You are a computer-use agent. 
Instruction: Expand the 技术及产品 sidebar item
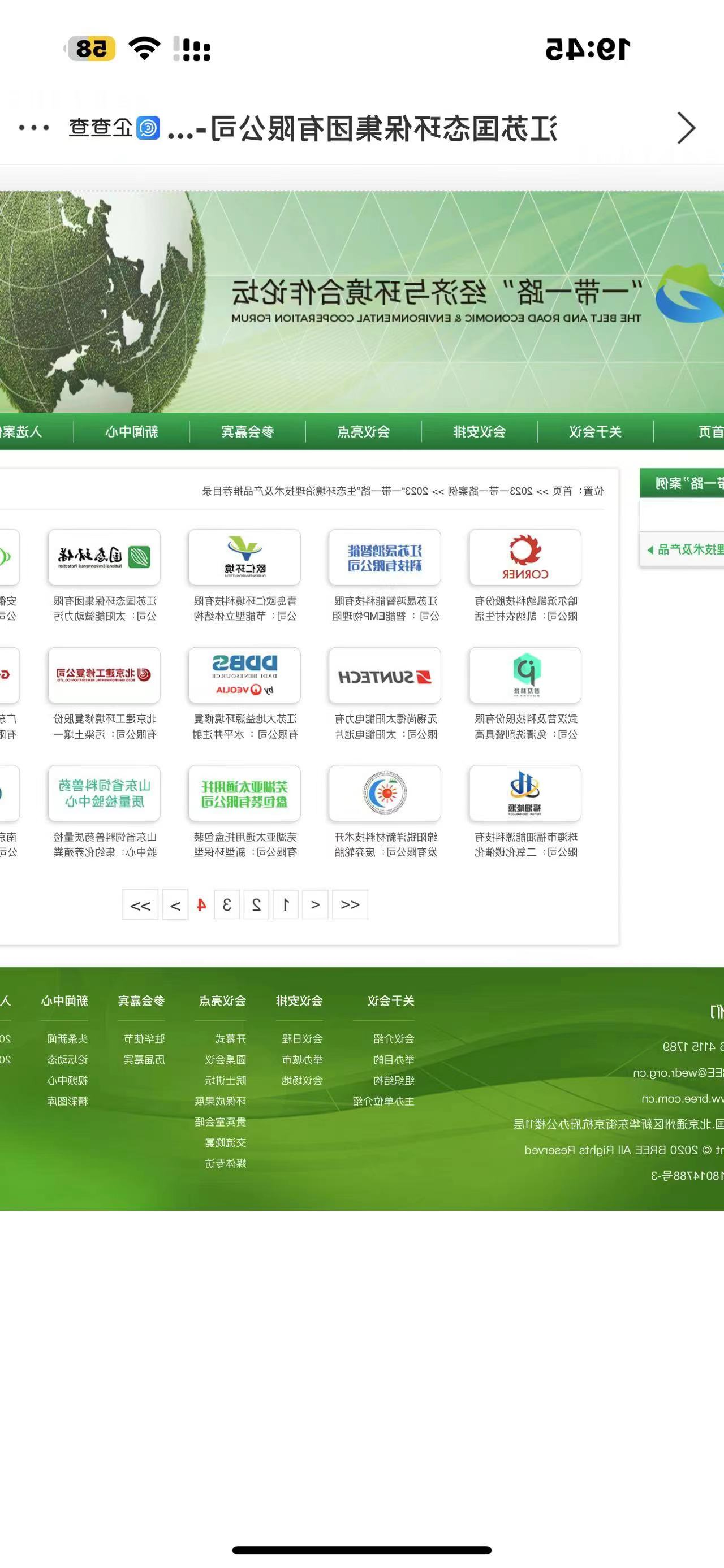(685, 549)
